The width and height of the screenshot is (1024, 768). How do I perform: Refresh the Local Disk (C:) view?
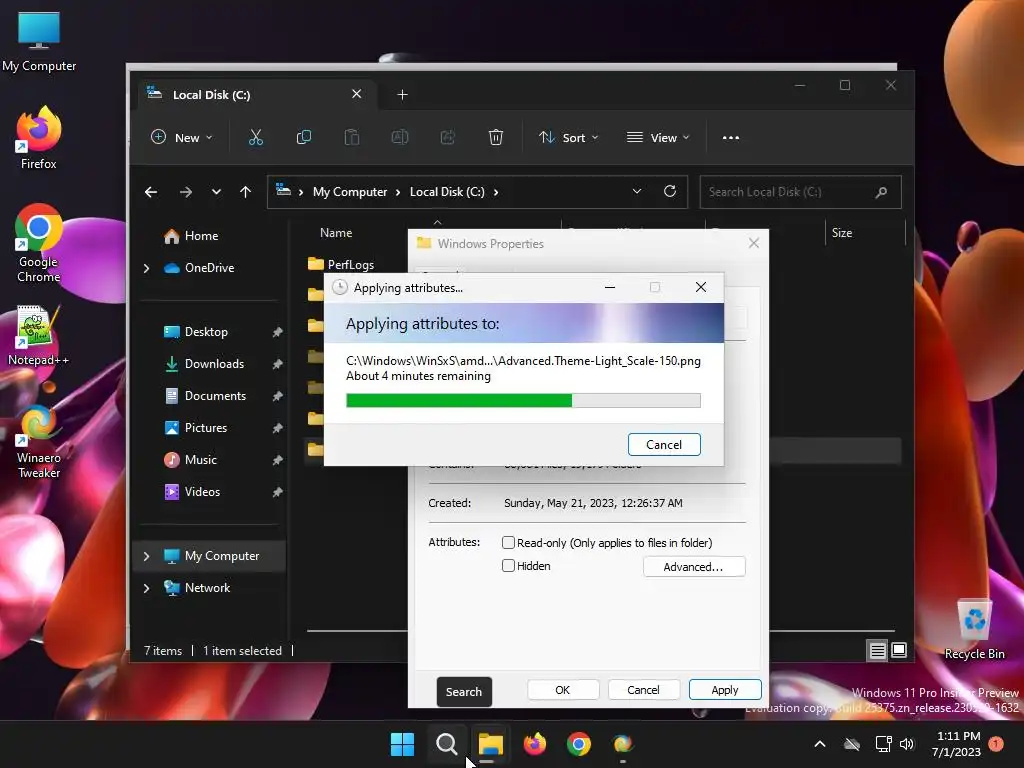tap(670, 191)
